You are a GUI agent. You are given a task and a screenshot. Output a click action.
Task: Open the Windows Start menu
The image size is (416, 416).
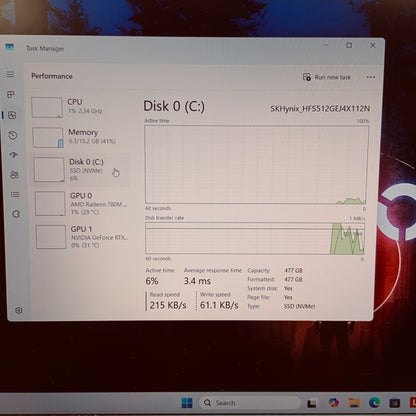coord(187,403)
